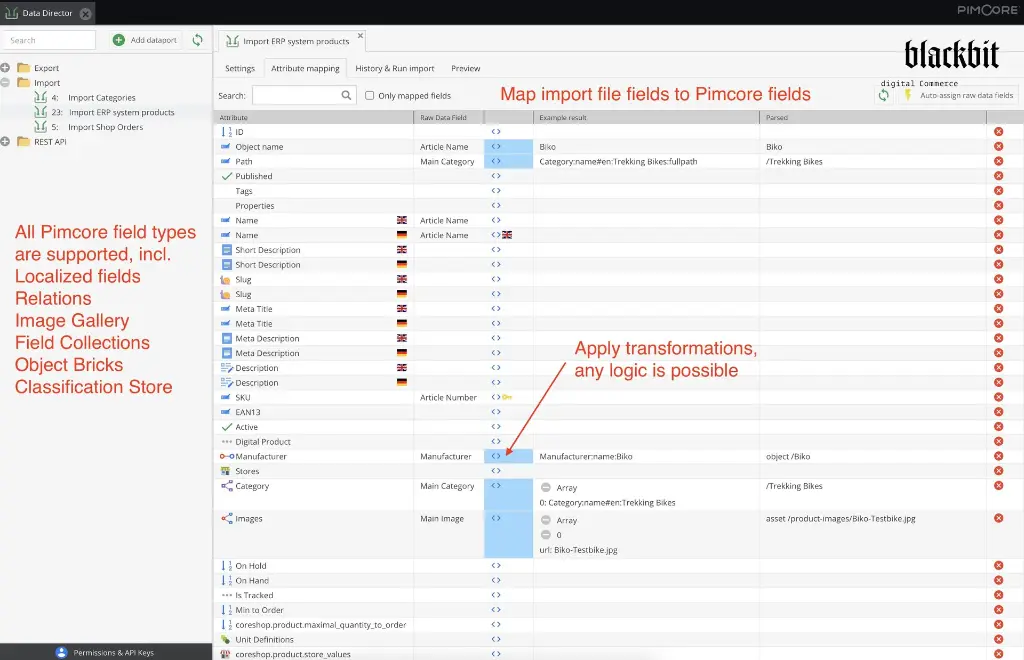Screen dimensions: 1024x660
Task: Select Main Image raw data field cell
Action: coord(448,518)
